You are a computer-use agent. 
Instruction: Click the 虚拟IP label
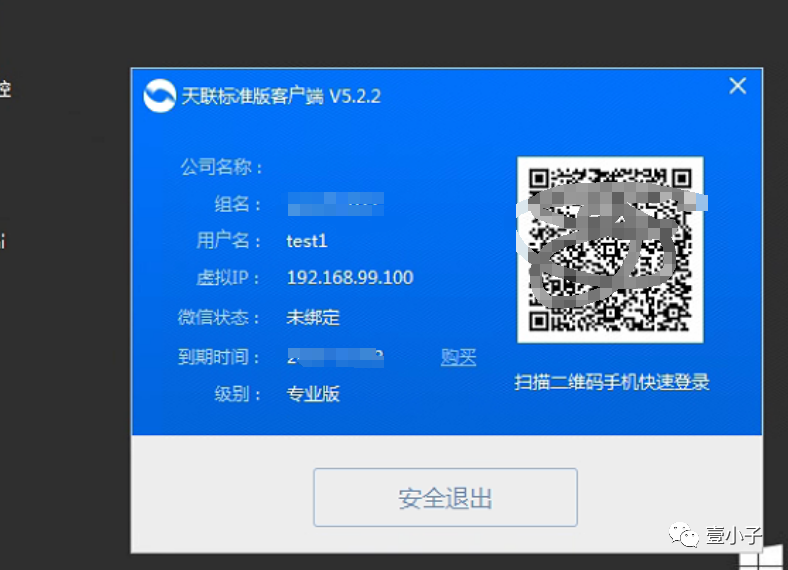(x=228, y=277)
